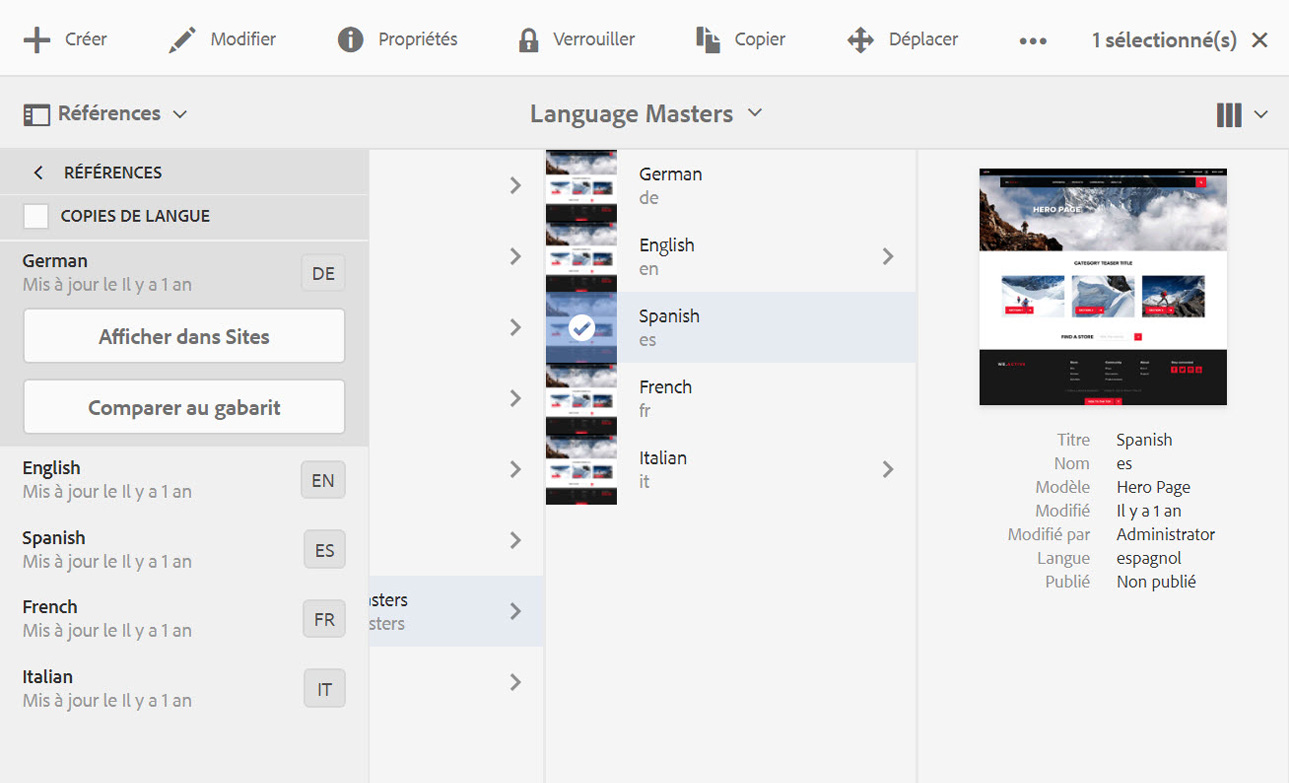The width and height of the screenshot is (1289, 783).
Task: Expand the highlighted Masters row chevron
Action: (x=515, y=611)
